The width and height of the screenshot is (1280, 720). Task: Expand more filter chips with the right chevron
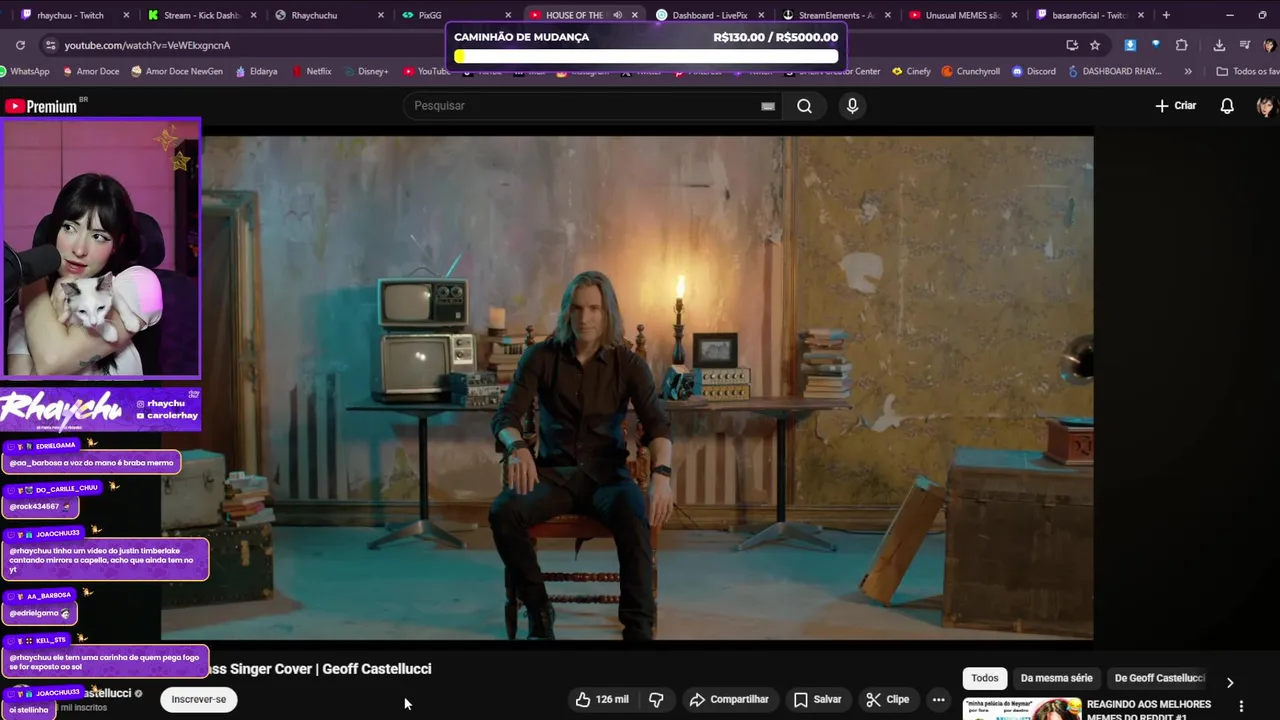point(1230,682)
